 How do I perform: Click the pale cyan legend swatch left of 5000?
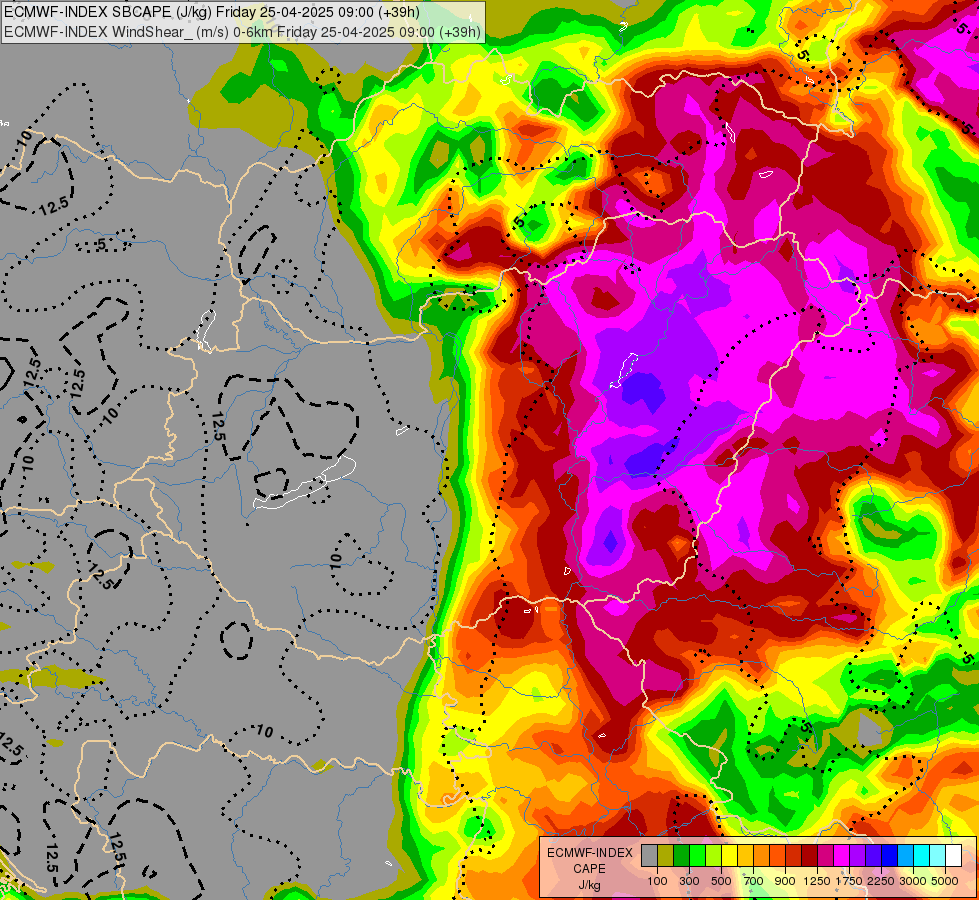click(938, 856)
